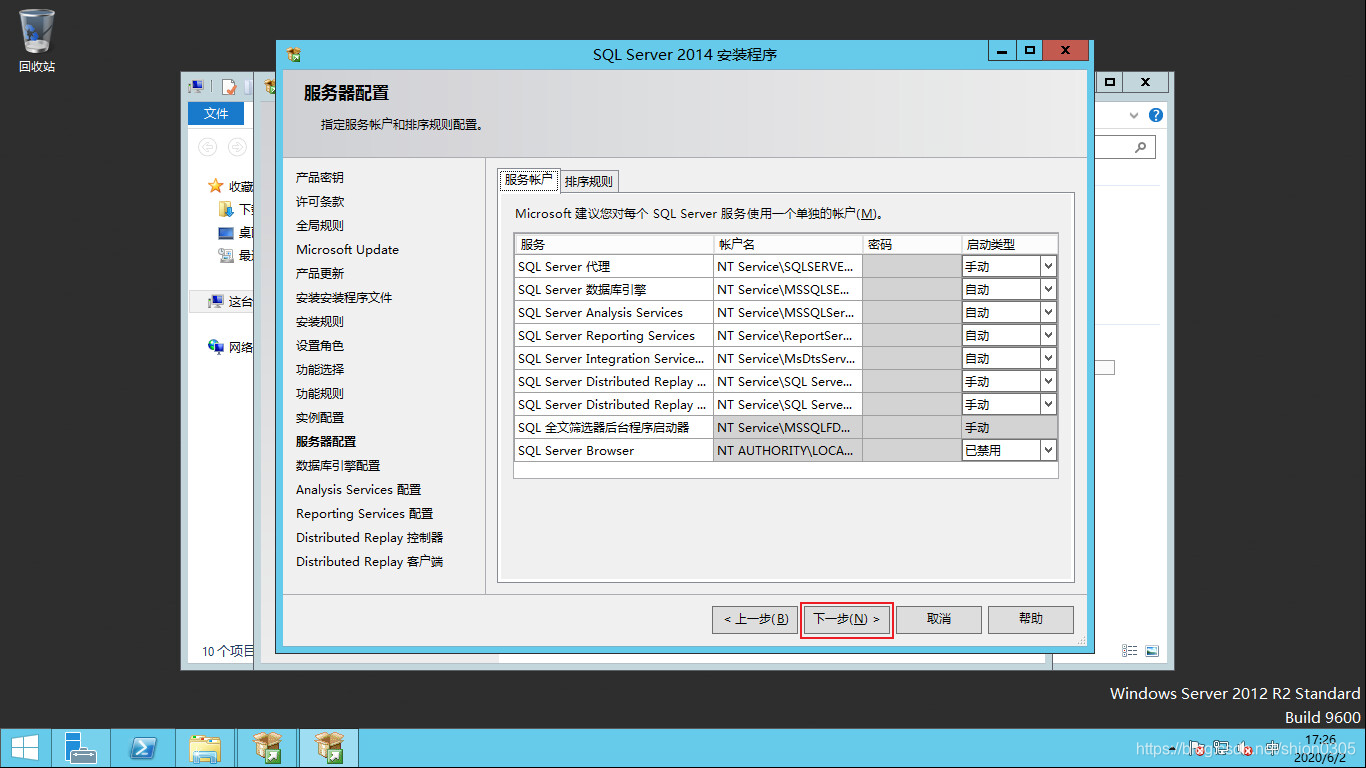Click account name NT Service\MsDtsServ... cell
The image size is (1366, 768).
787,358
